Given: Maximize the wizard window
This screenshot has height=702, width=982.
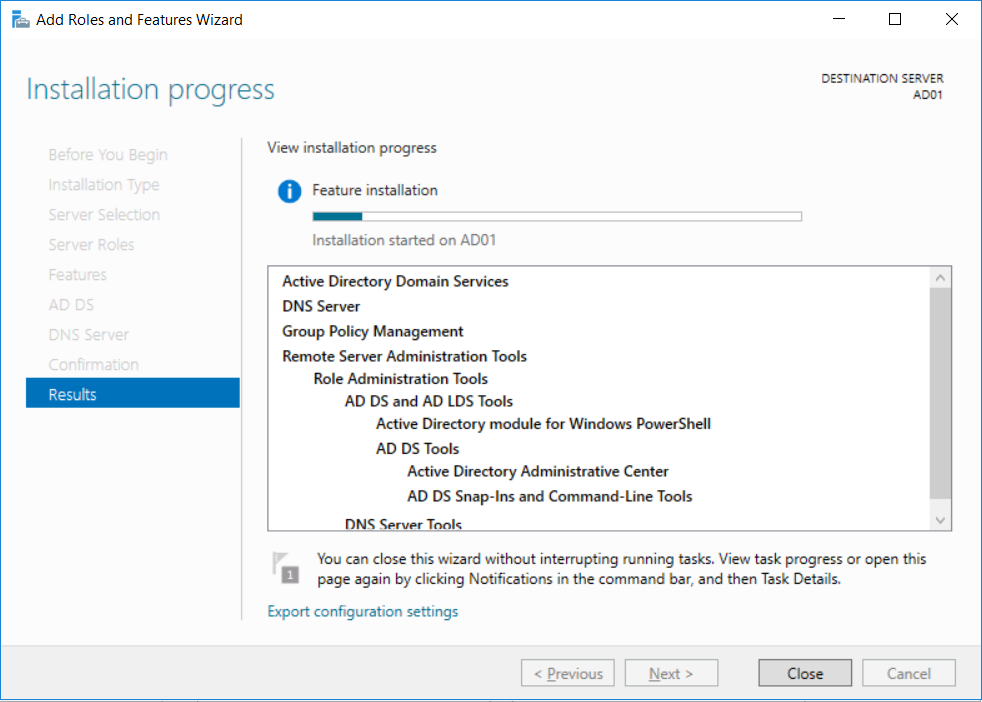Looking at the screenshot, I should (895, 19).
